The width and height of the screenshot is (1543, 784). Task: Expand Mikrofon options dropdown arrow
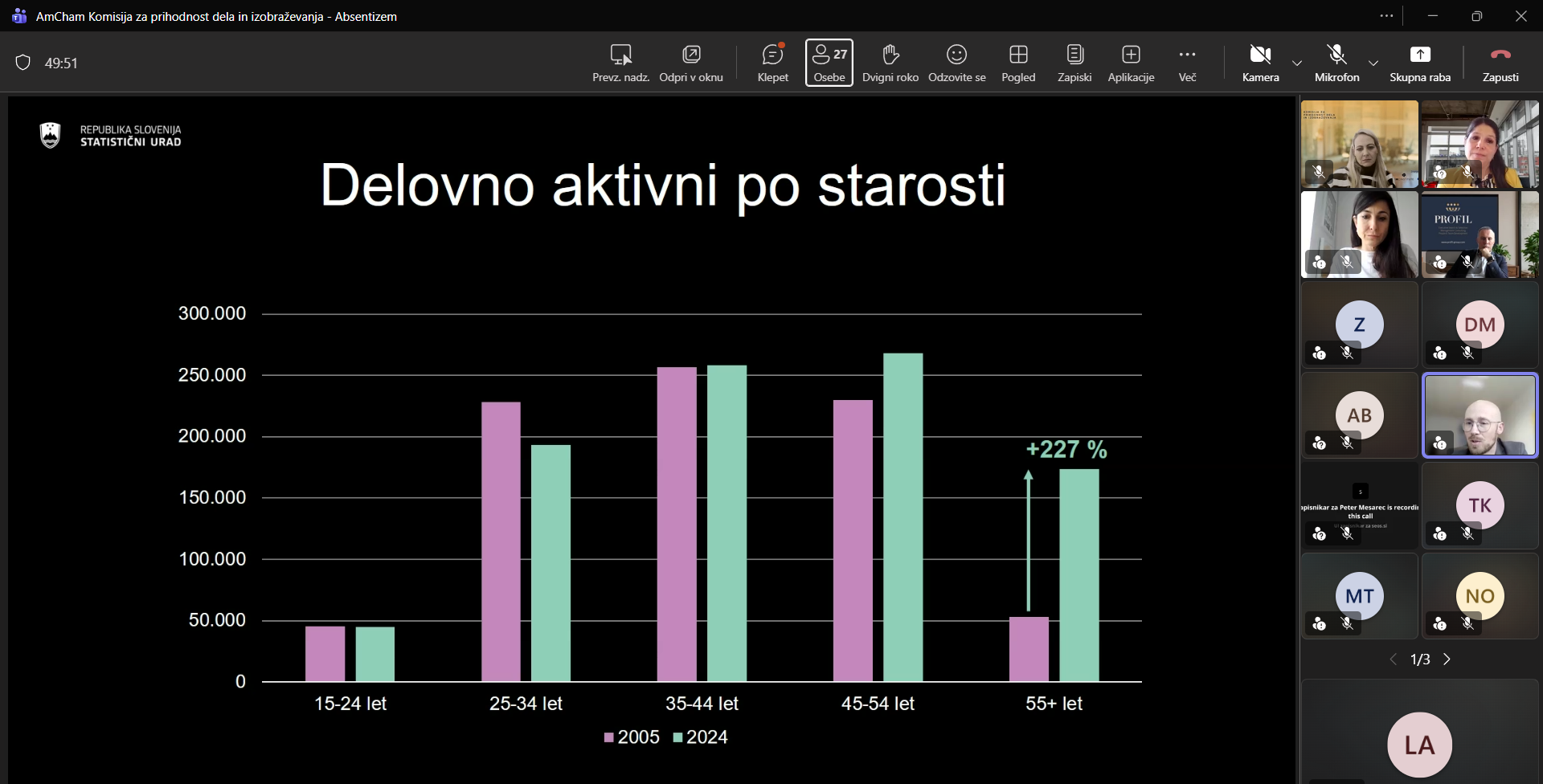click(x=1373, y=63)
